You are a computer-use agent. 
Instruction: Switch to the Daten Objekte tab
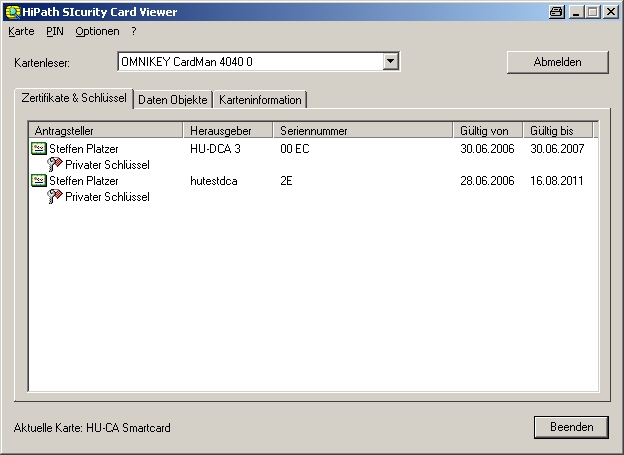click(x=173, y=100)
